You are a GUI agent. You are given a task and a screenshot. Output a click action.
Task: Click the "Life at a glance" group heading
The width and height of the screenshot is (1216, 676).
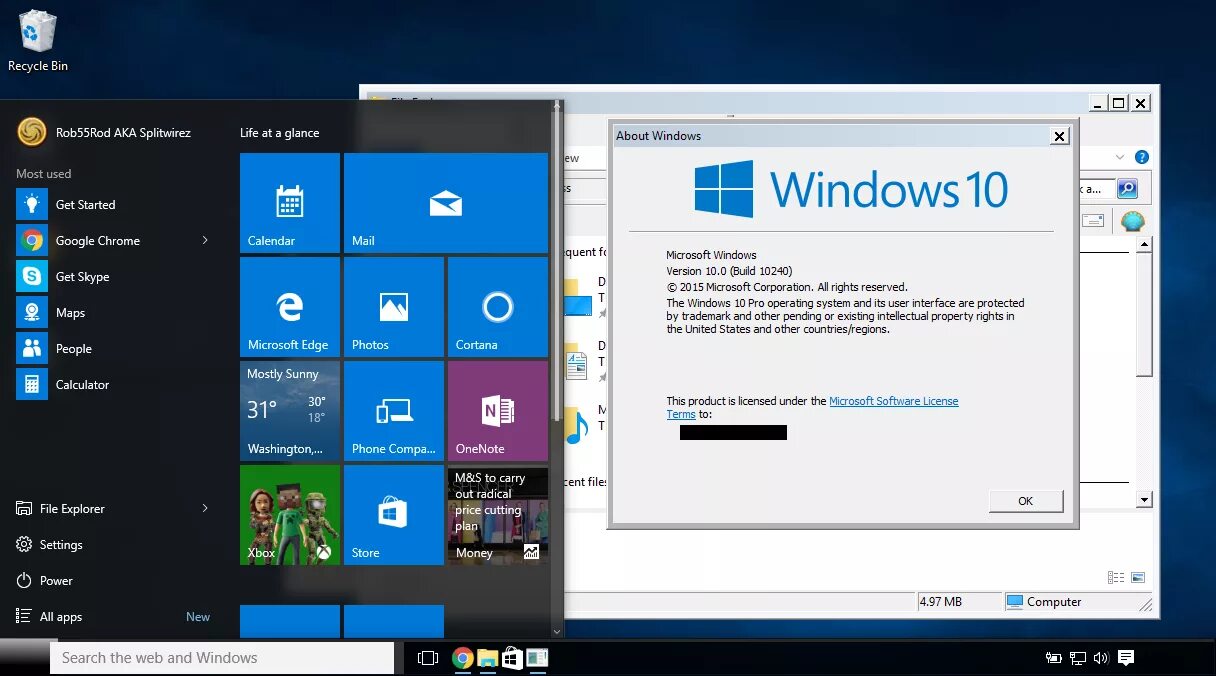[x=280, y=133]
